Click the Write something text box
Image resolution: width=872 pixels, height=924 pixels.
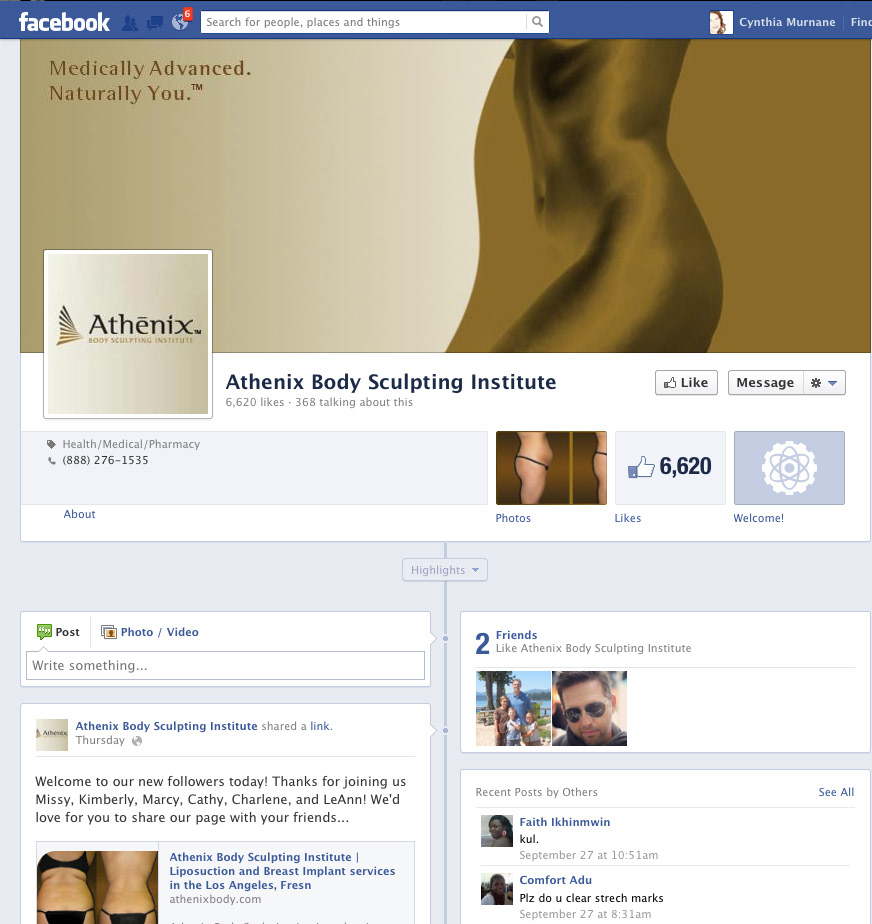point(225,665)
